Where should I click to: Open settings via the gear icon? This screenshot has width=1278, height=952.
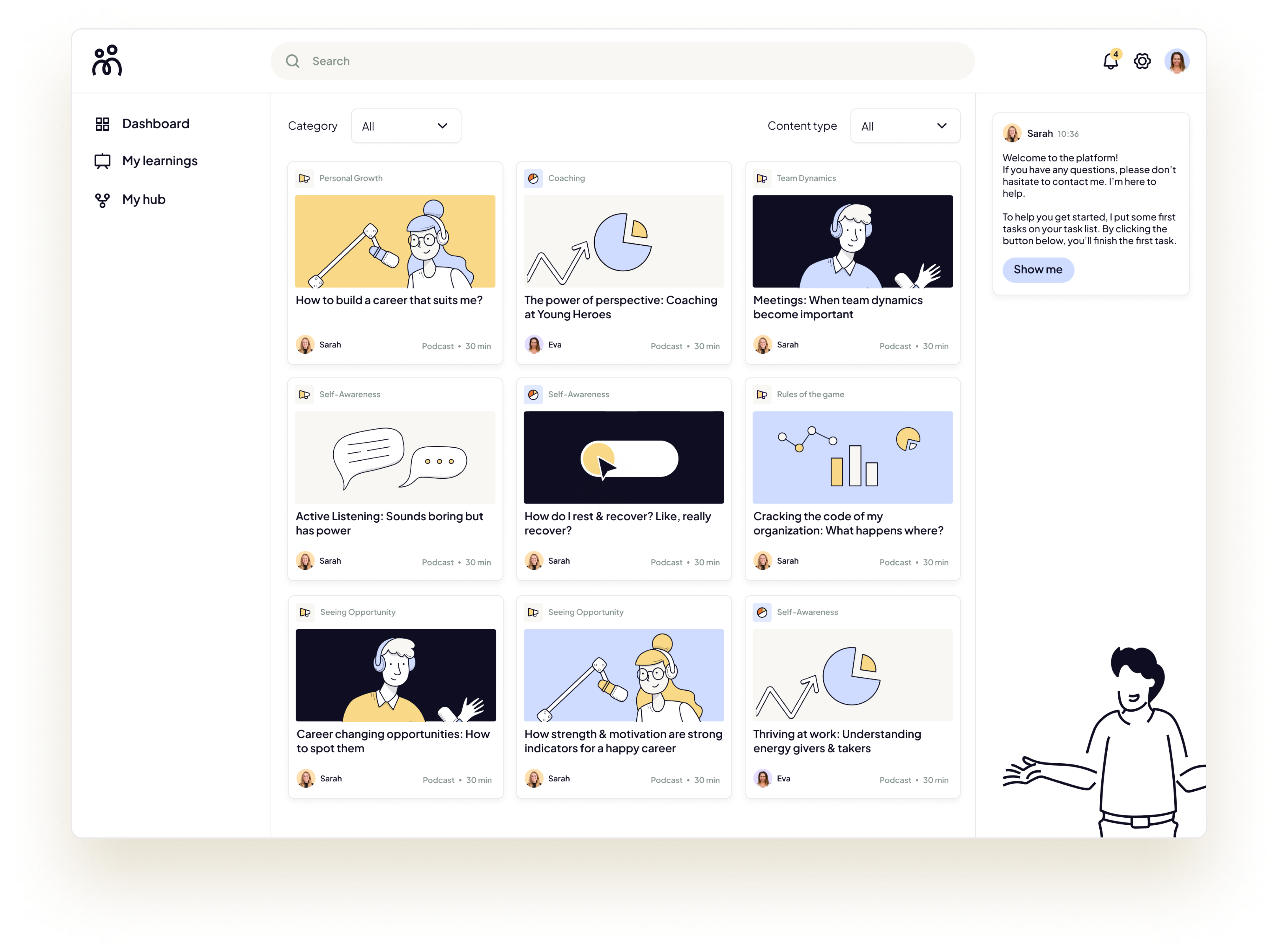pos(1142,61)
